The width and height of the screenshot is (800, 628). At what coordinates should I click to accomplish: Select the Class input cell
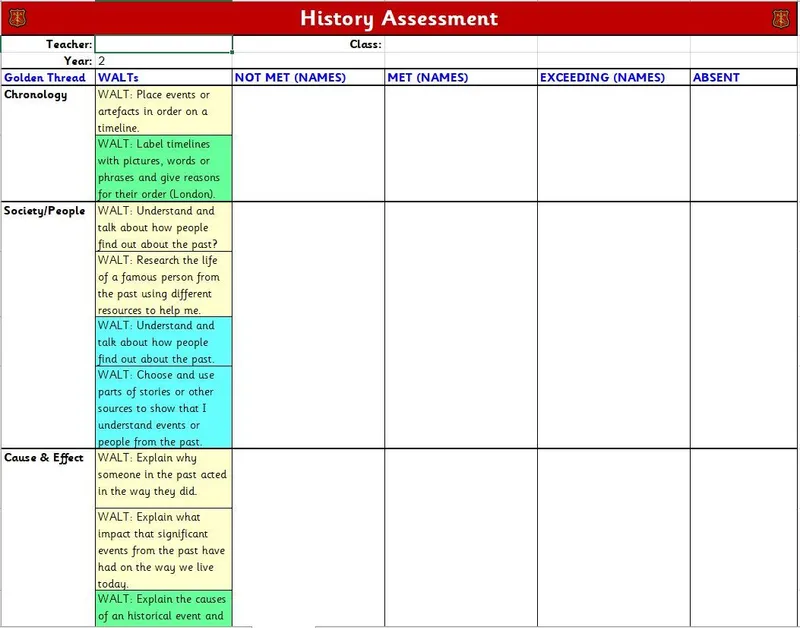[460, 44]
